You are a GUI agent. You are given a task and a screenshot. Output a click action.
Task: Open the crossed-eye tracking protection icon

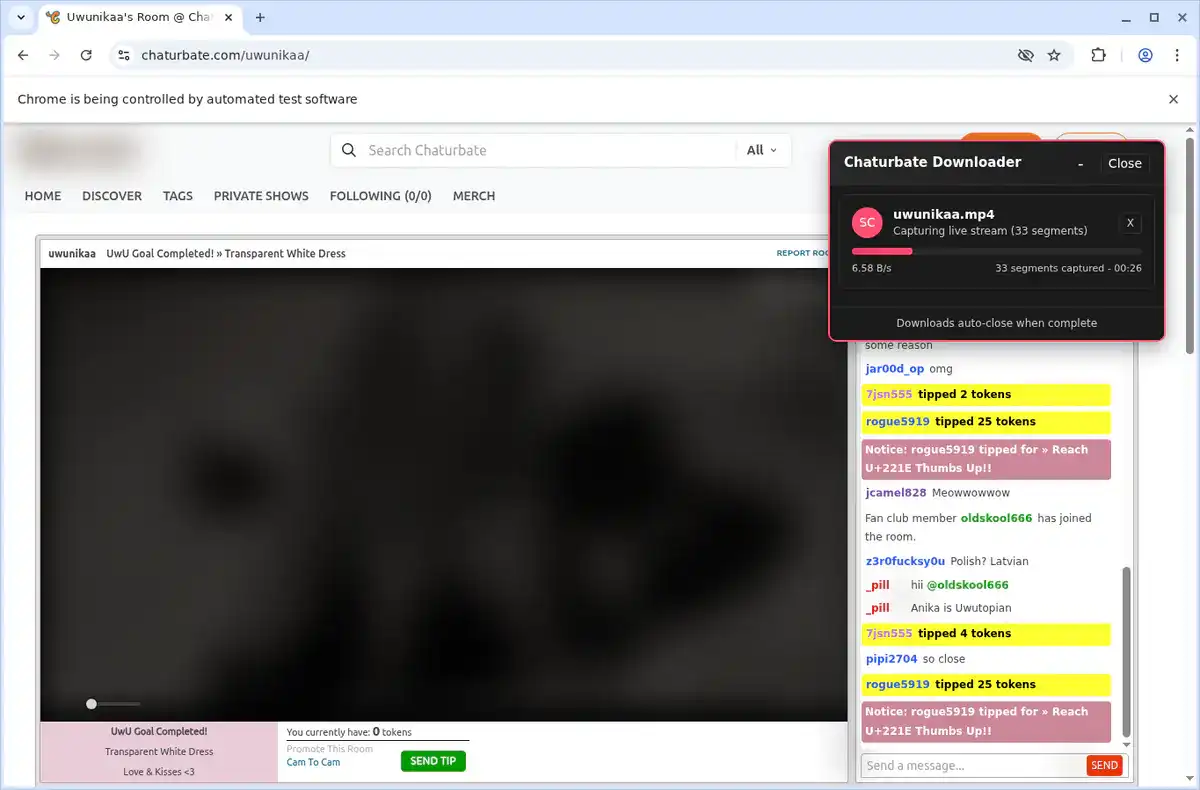point(1025,55)
